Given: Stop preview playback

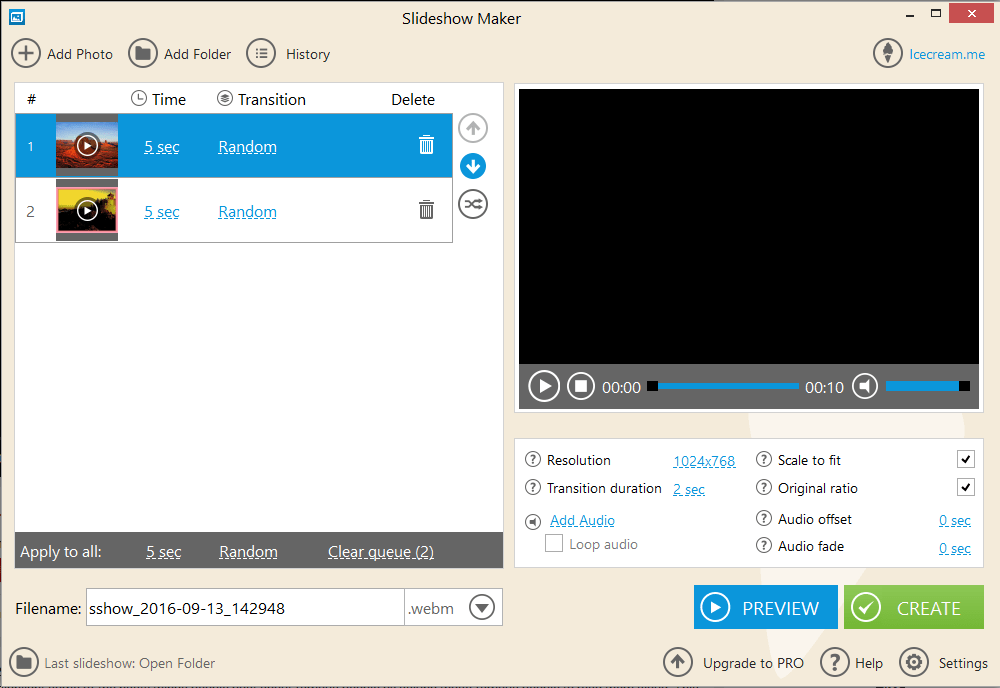Looking at the screenshot, I should (x=581, y=385).
